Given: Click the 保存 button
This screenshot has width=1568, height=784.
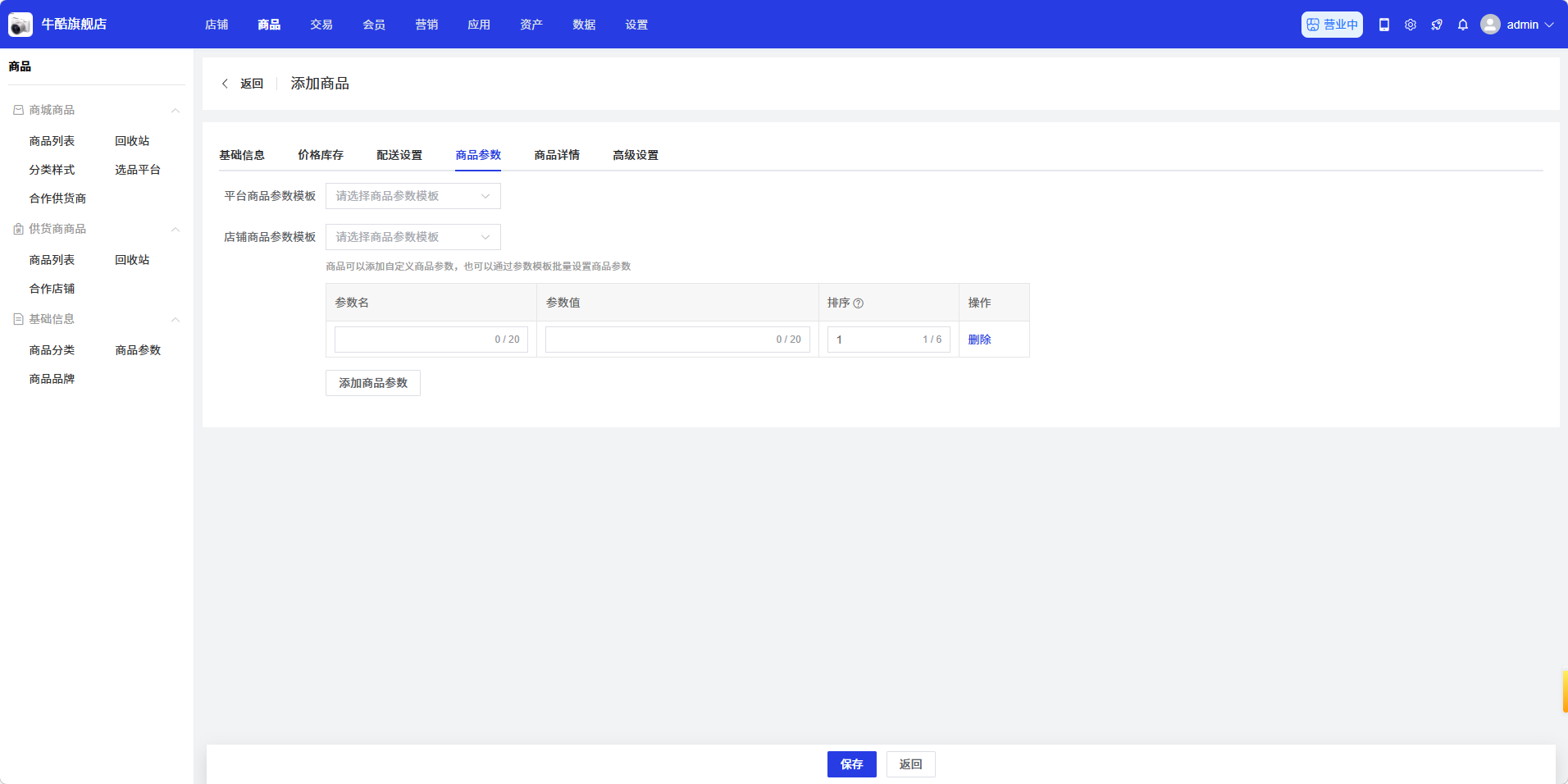Looking at the screenshot, I should [851, 764].
